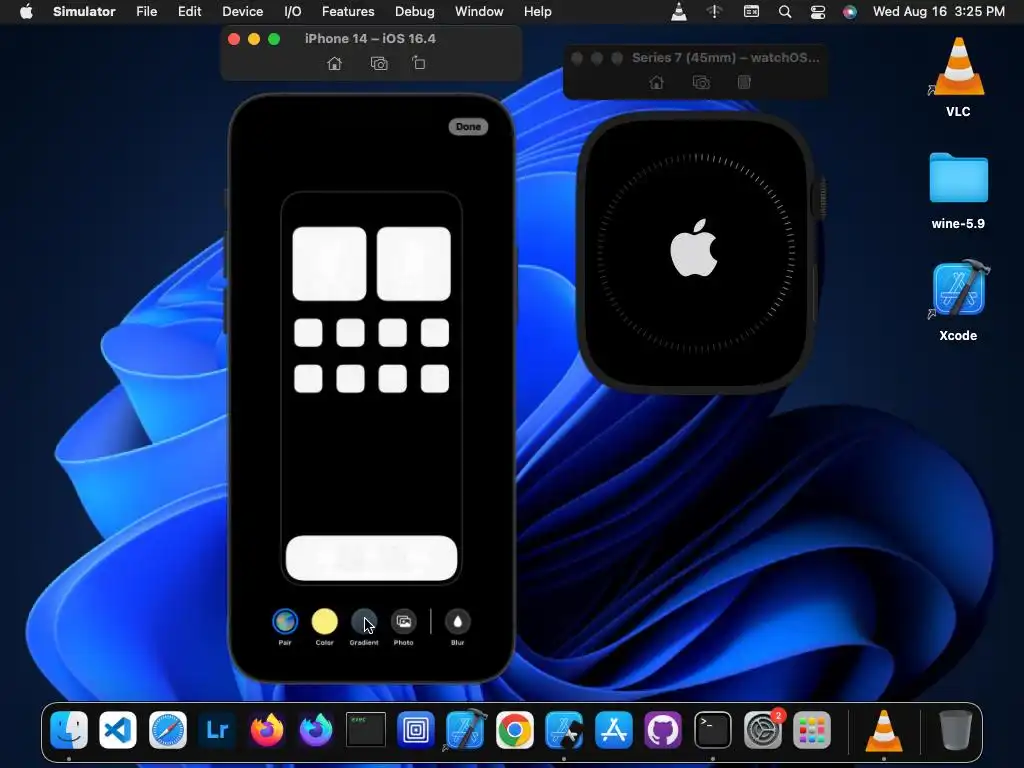1024x768 pixels.
Task: Open the Trash in the Dock
Action: (x=955, y=729)
